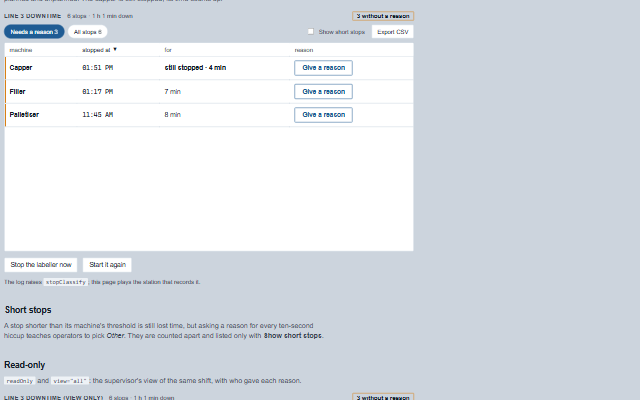Image resolution: width=640 pixels, height=400 pixels.
Task: Select the 'Needs a reason 3' filter tab
Action: point(34,32)
